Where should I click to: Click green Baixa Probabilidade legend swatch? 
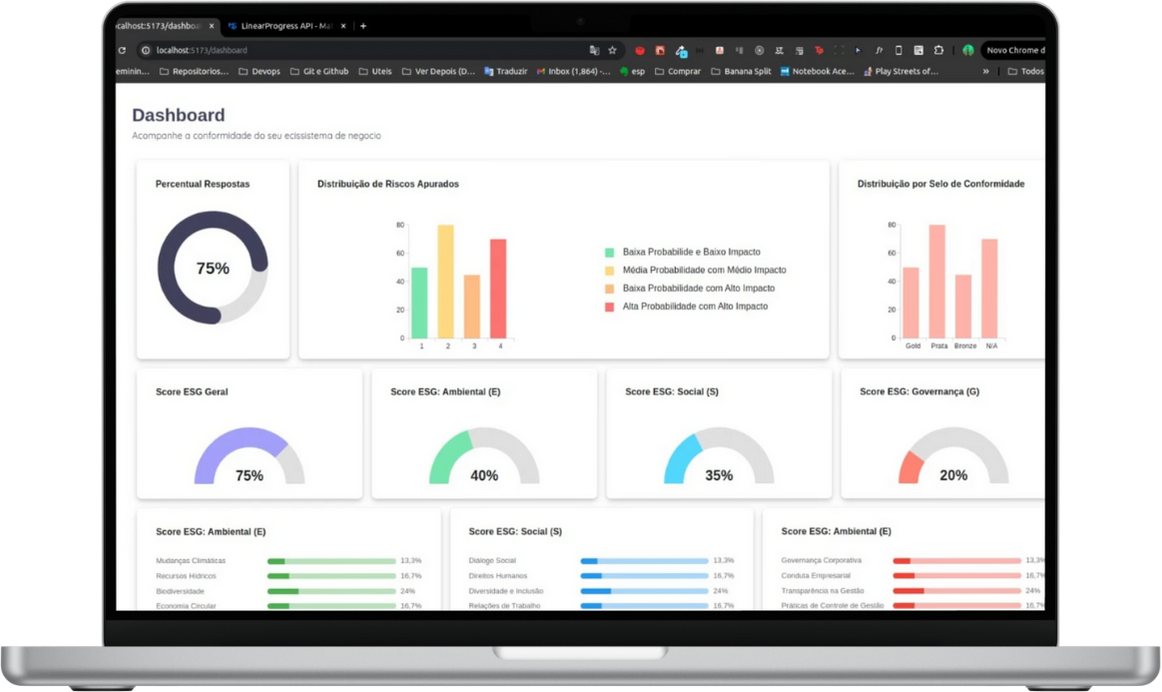609,253
